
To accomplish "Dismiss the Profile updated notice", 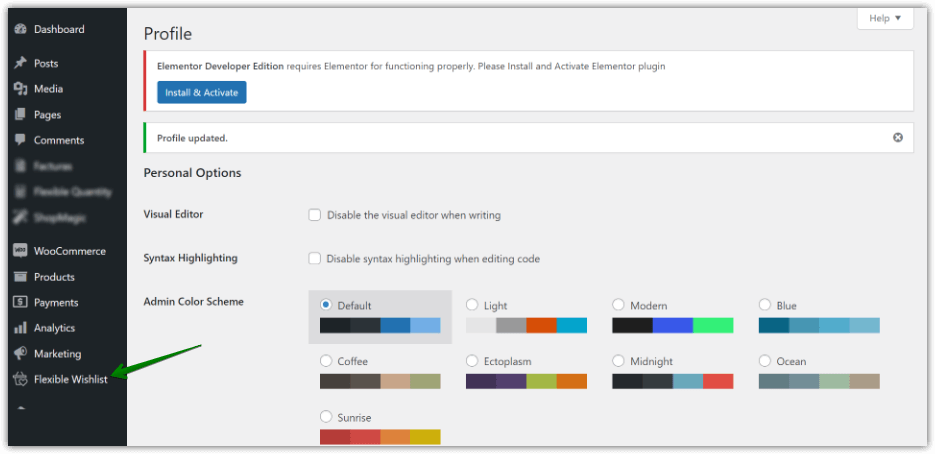I will point(897,137).
